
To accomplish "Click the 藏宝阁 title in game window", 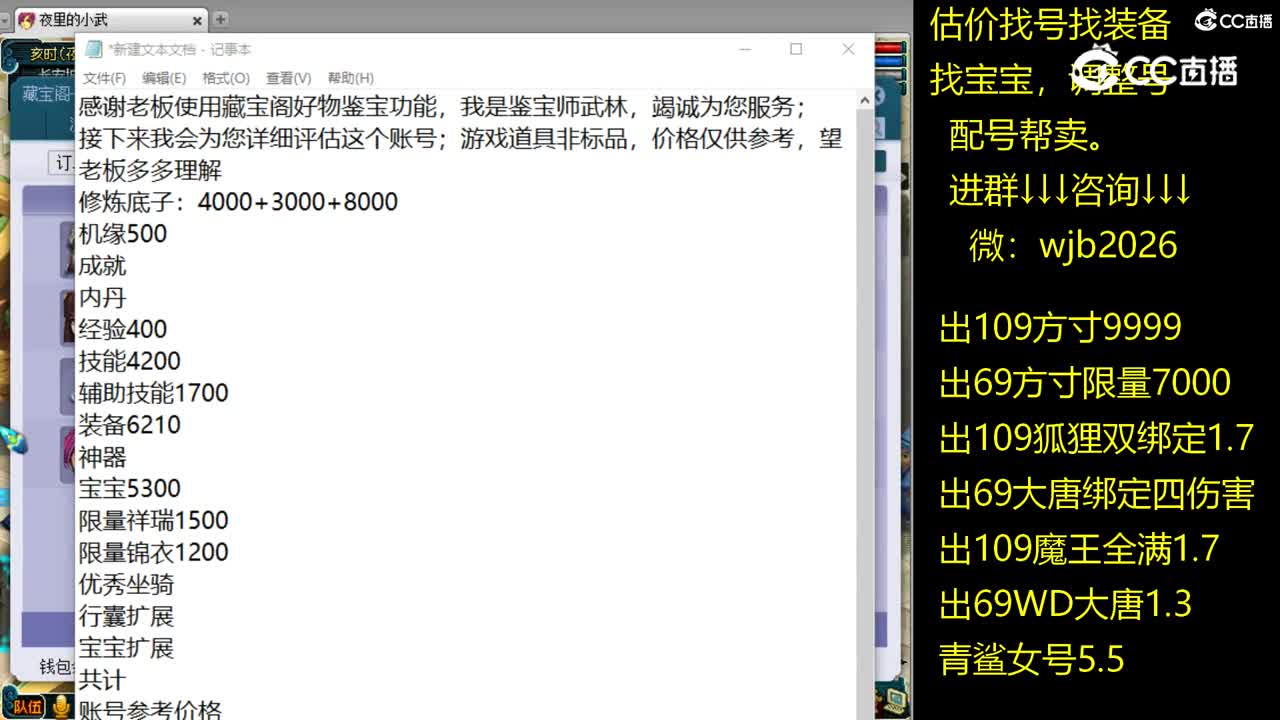I will (46, 94).
